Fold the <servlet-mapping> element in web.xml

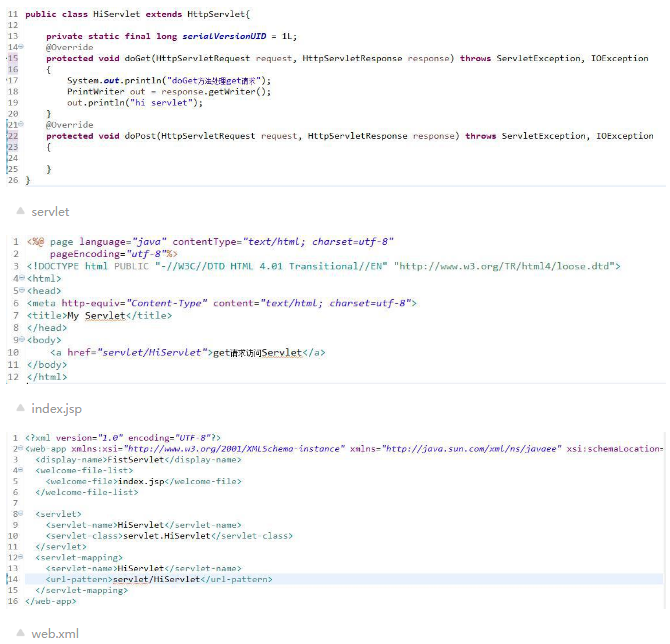pos(22,557)
